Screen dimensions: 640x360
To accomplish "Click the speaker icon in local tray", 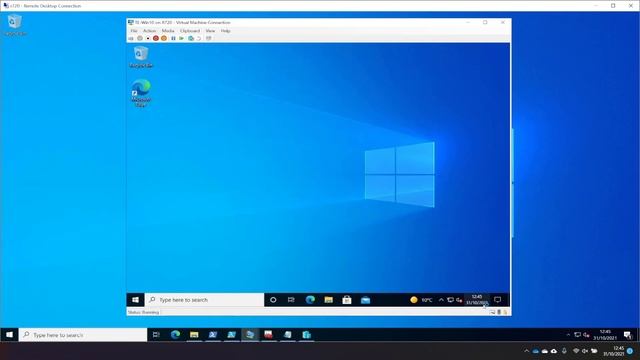I will 585,351.
